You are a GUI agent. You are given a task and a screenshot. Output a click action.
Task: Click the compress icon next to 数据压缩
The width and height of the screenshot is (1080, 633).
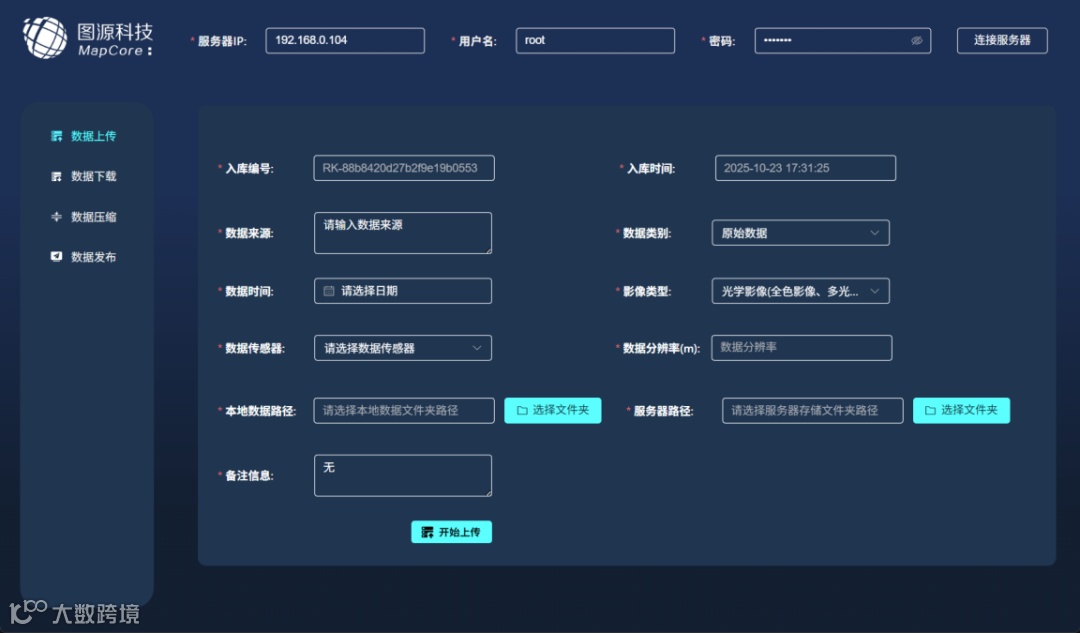(x=55, y=216)
